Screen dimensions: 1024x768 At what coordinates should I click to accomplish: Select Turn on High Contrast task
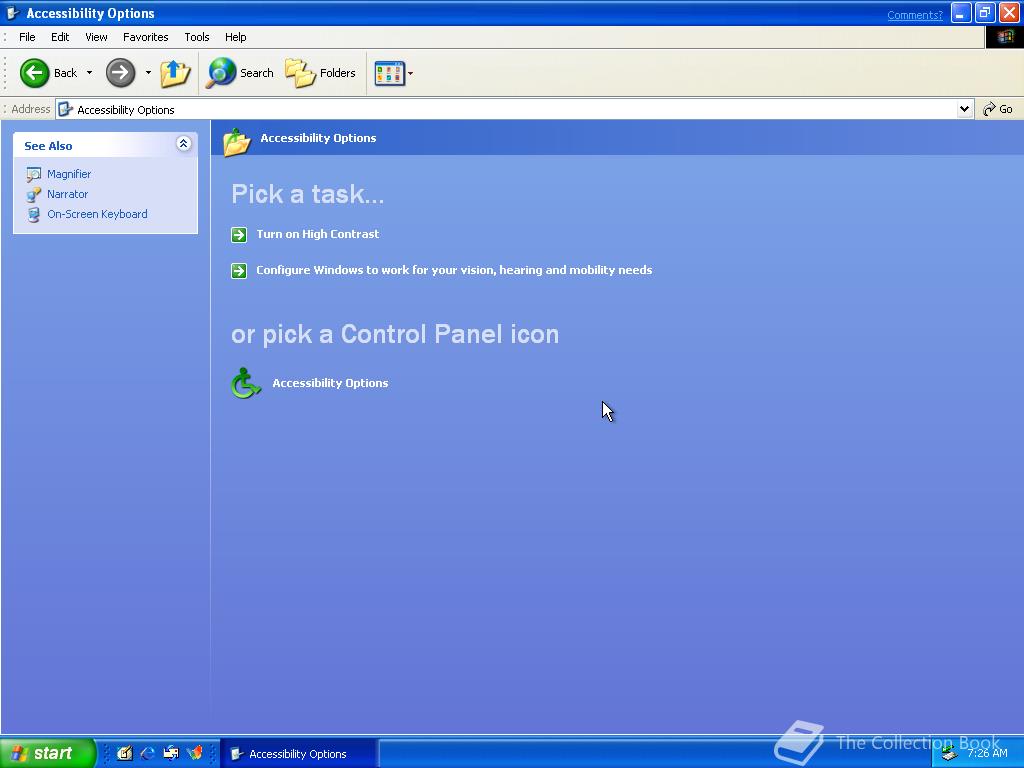[x=317, y=234]
